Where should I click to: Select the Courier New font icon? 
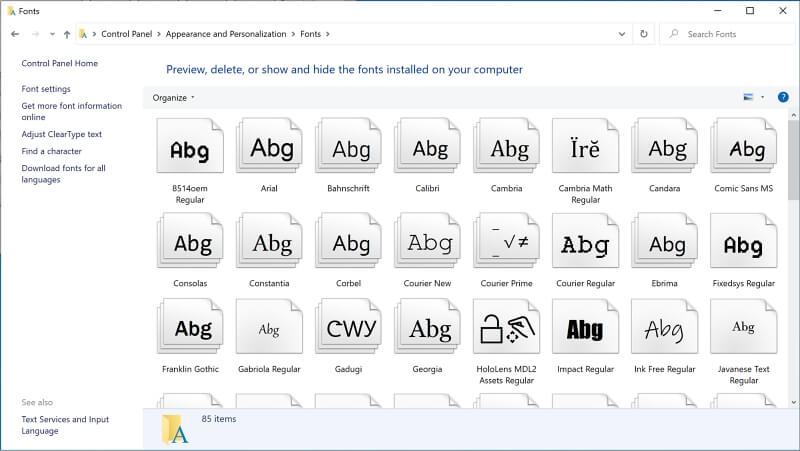coord(427,241)
